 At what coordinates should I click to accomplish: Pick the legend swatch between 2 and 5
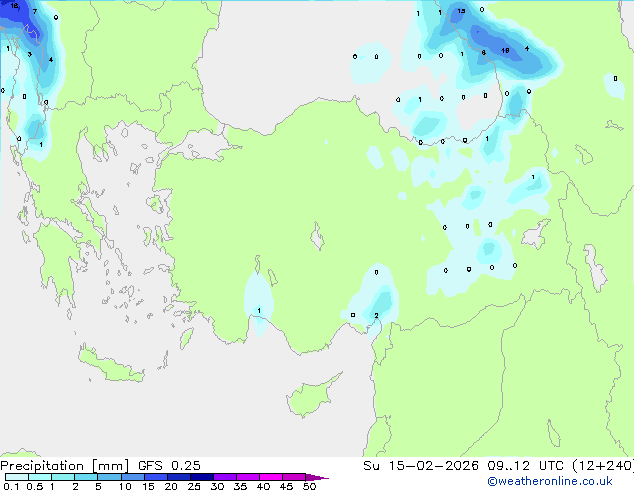coord(86,477)
